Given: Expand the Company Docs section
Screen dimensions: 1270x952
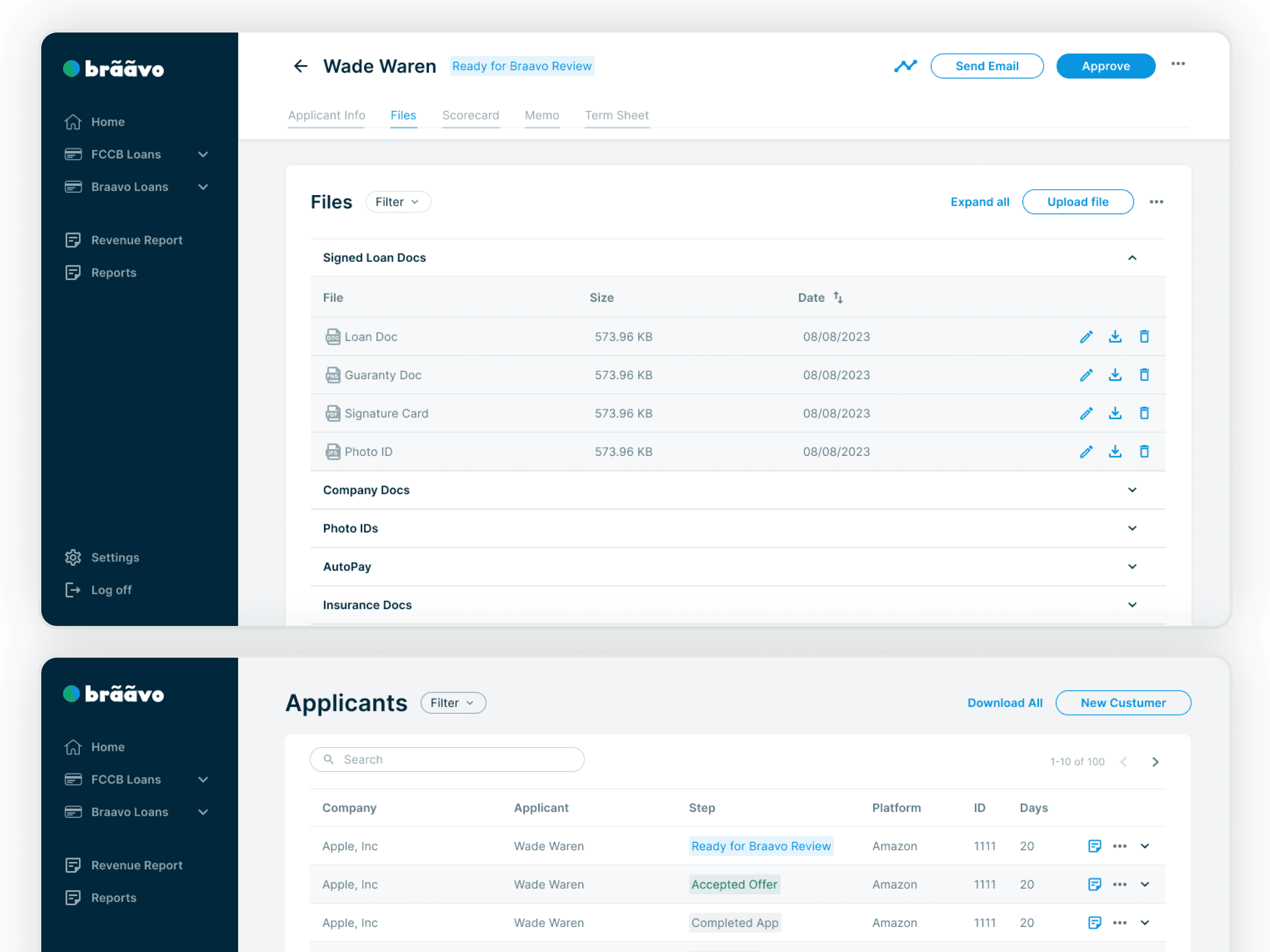Looking at the screenshot, I should click(1131, 490).
